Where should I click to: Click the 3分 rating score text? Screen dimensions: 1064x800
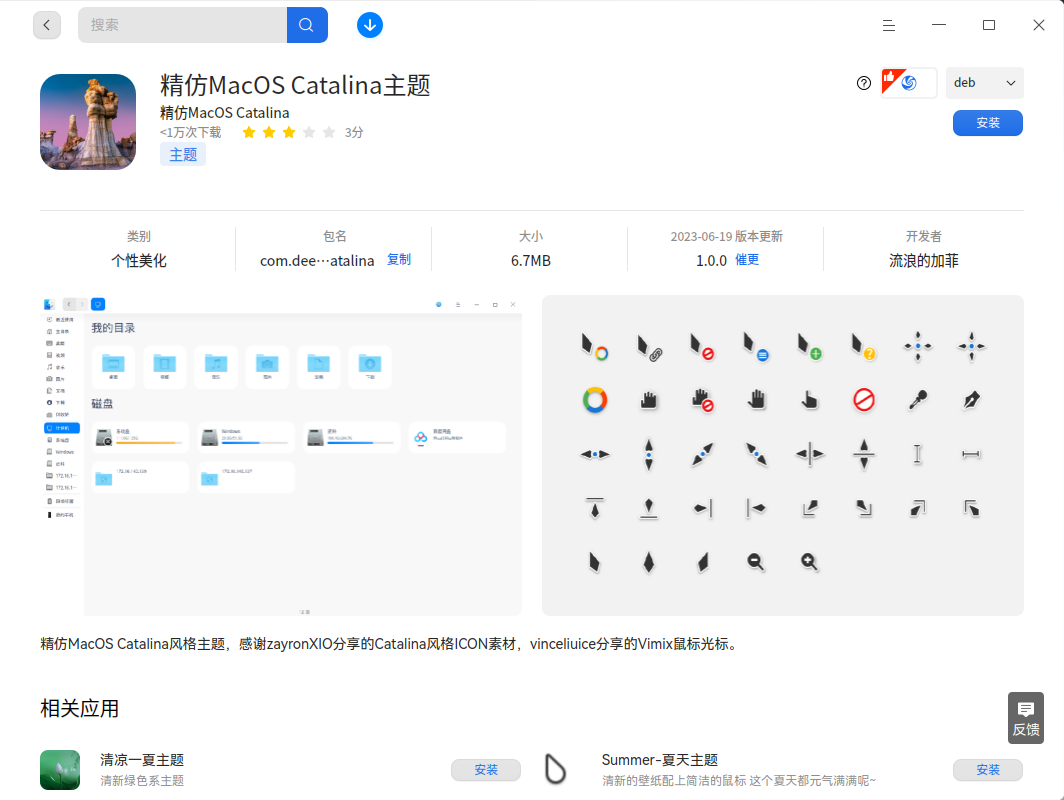point(354,132)
